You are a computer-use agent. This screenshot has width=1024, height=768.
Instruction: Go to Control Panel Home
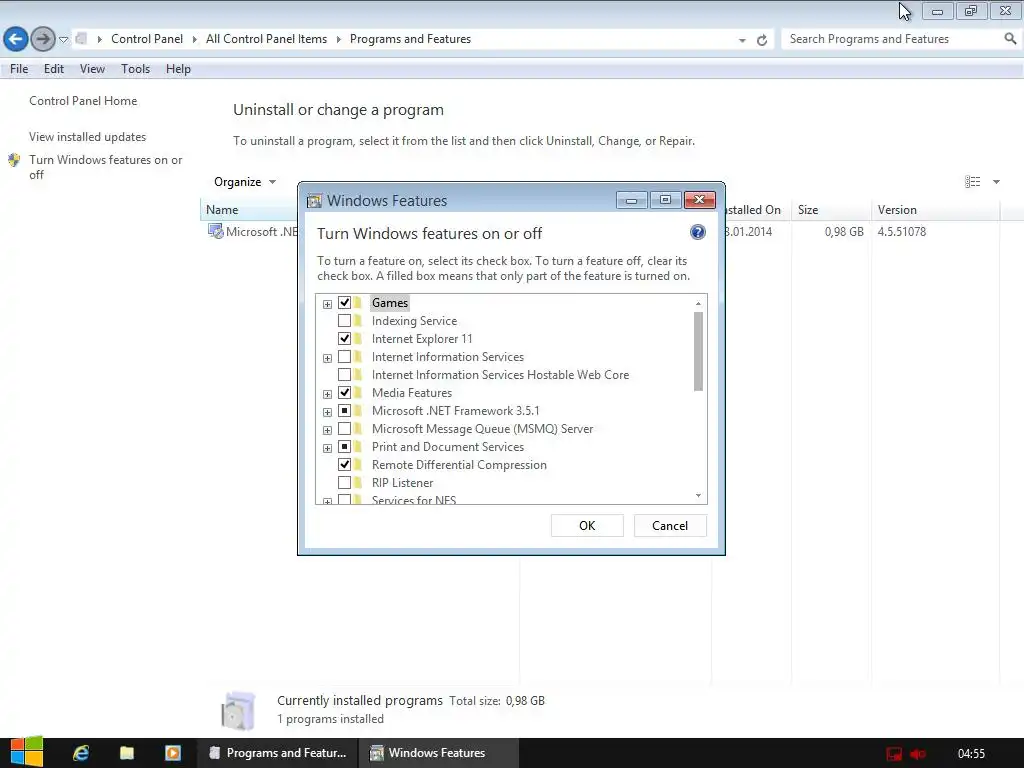point(83,101)
